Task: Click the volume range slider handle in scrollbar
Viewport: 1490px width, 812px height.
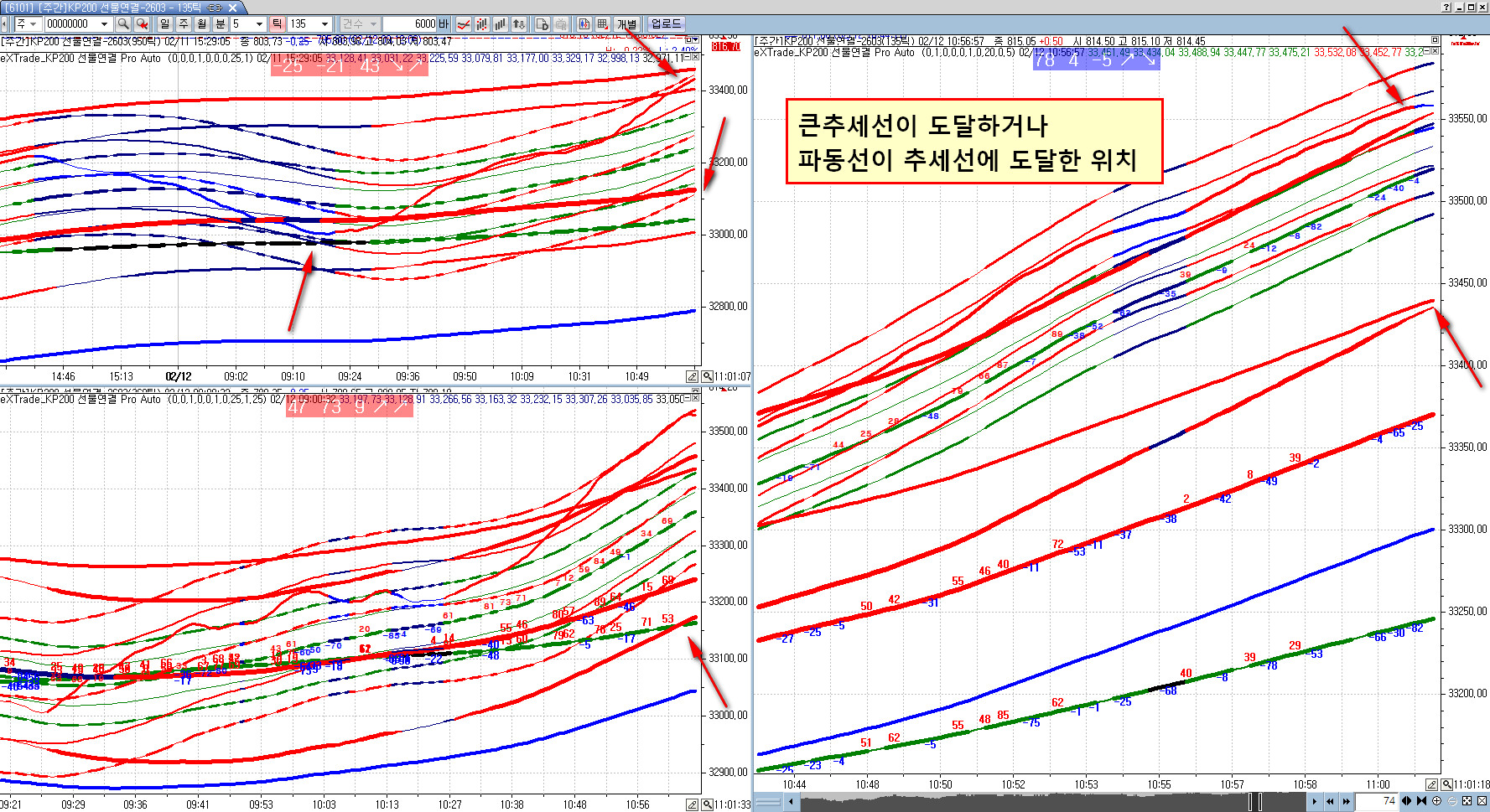Action: coord(1255,802)
